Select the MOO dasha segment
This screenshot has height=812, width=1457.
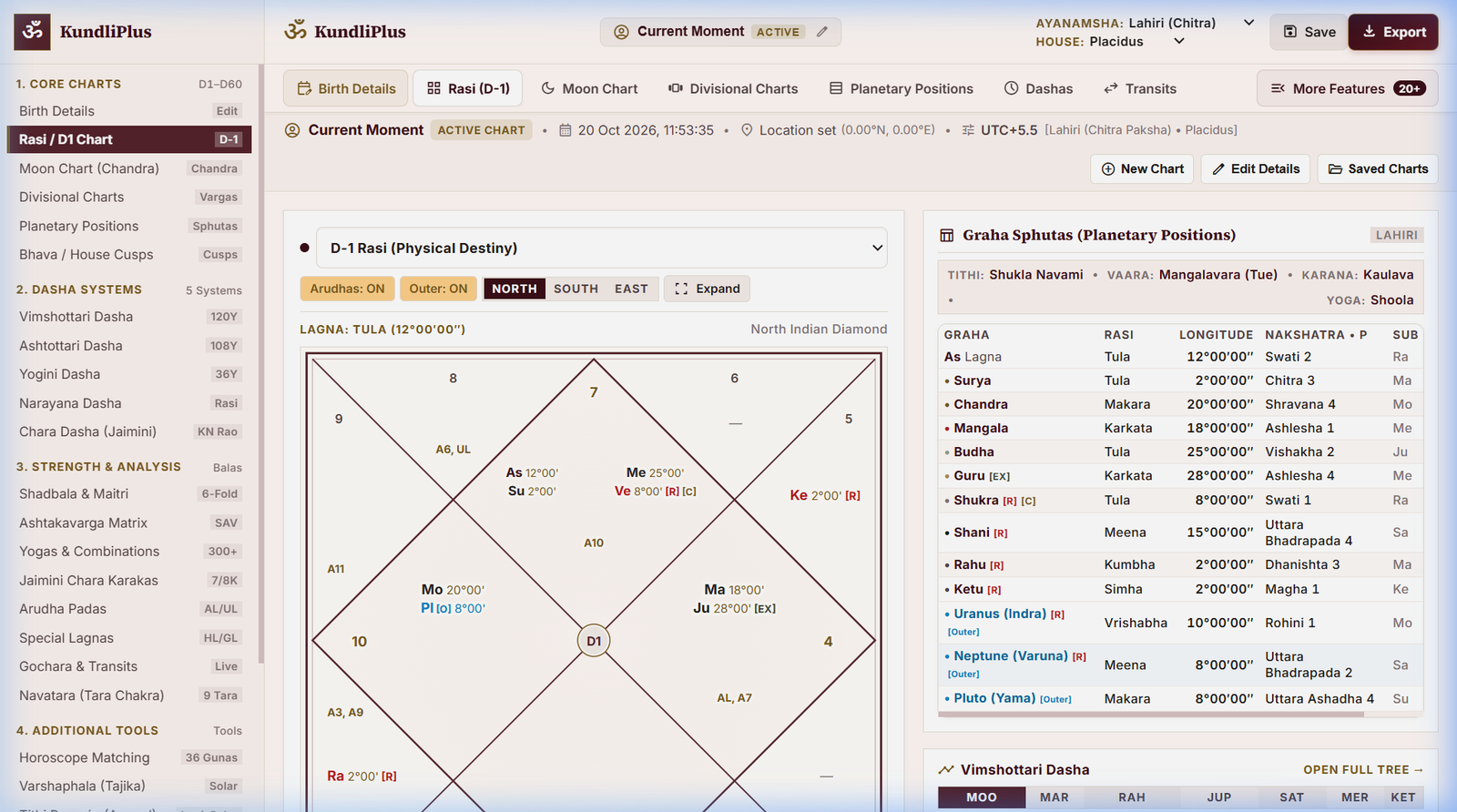(x=982, y=797)
